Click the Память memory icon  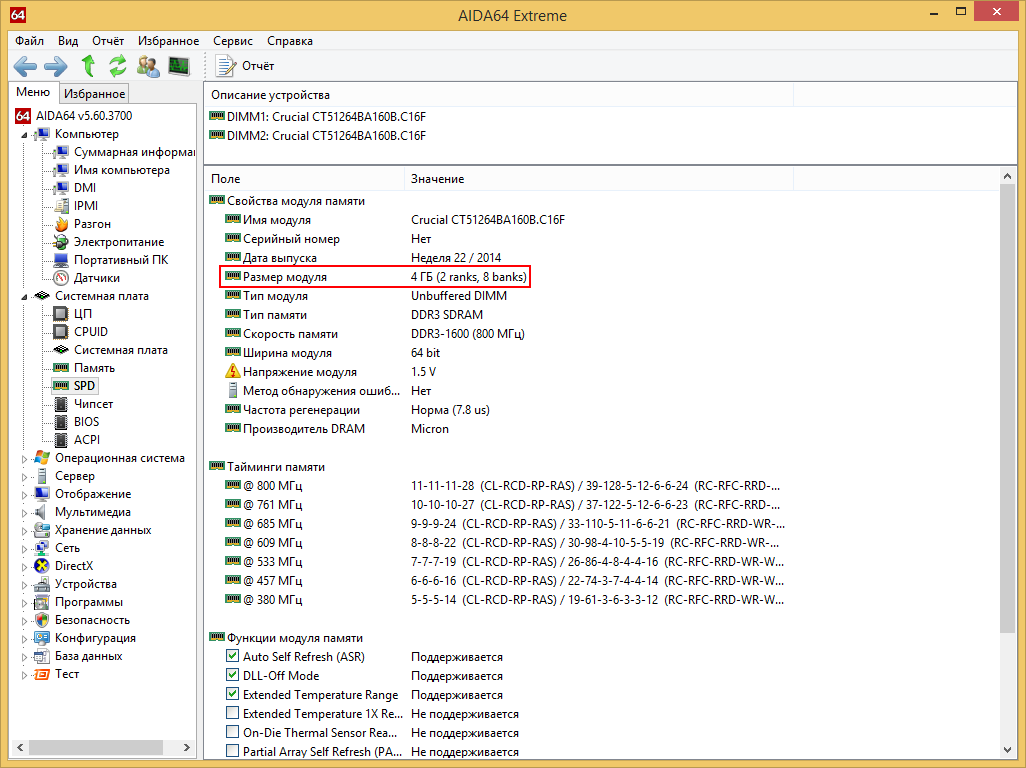tap(61, 368)
